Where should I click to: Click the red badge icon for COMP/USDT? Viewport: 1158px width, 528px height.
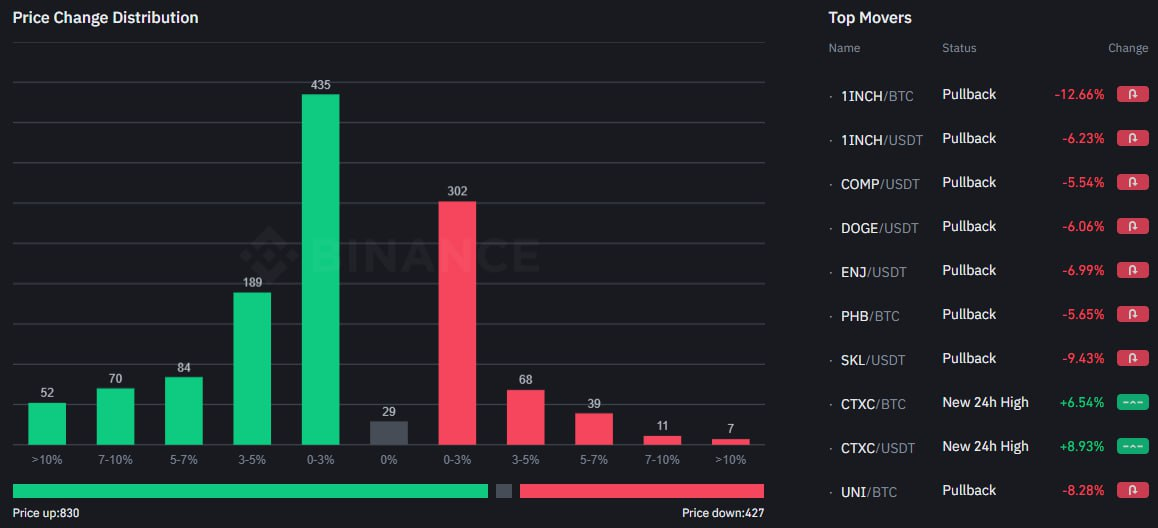pos(1133,182)
